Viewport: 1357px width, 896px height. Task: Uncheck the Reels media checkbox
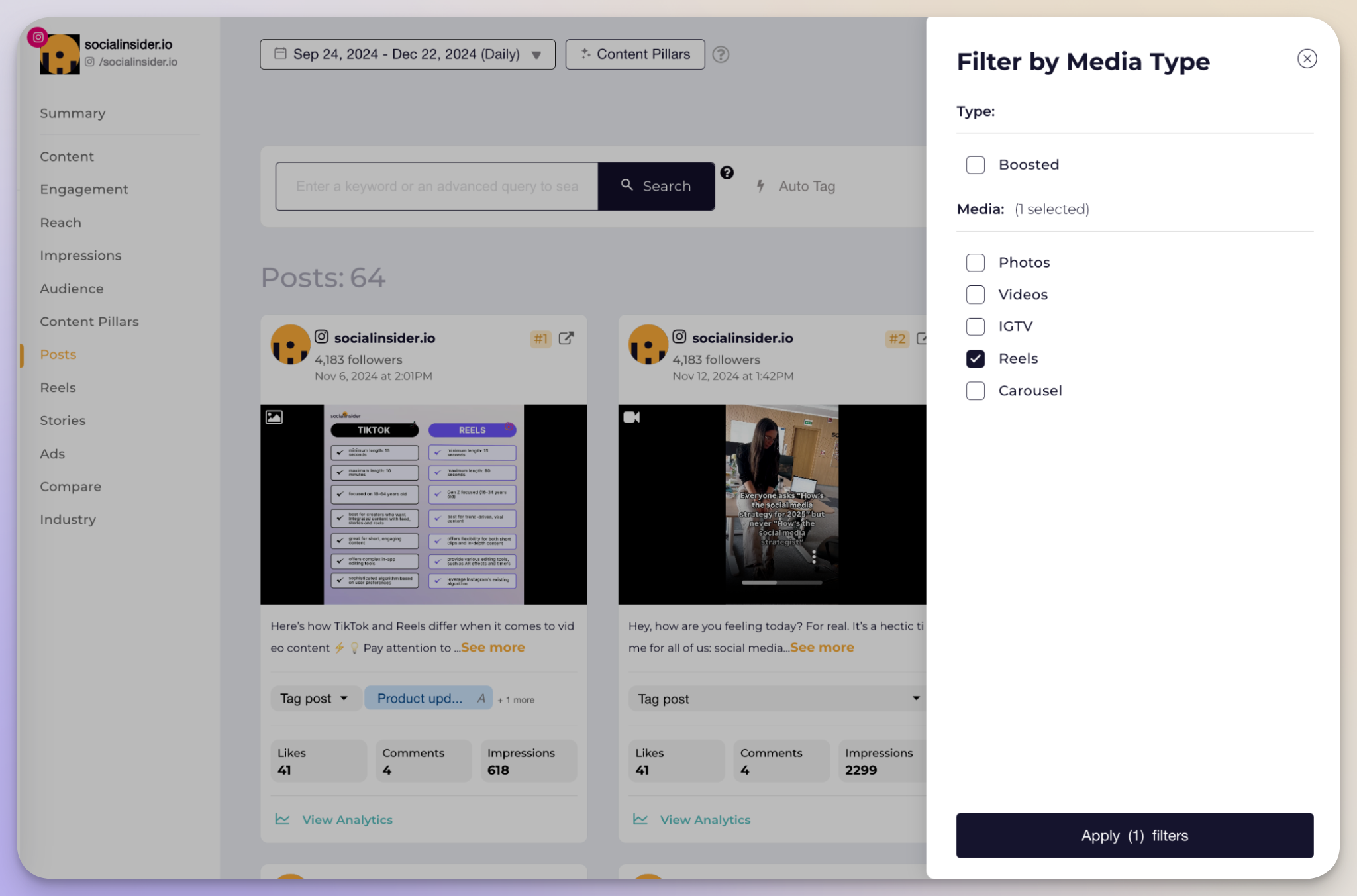click(975, 359)
